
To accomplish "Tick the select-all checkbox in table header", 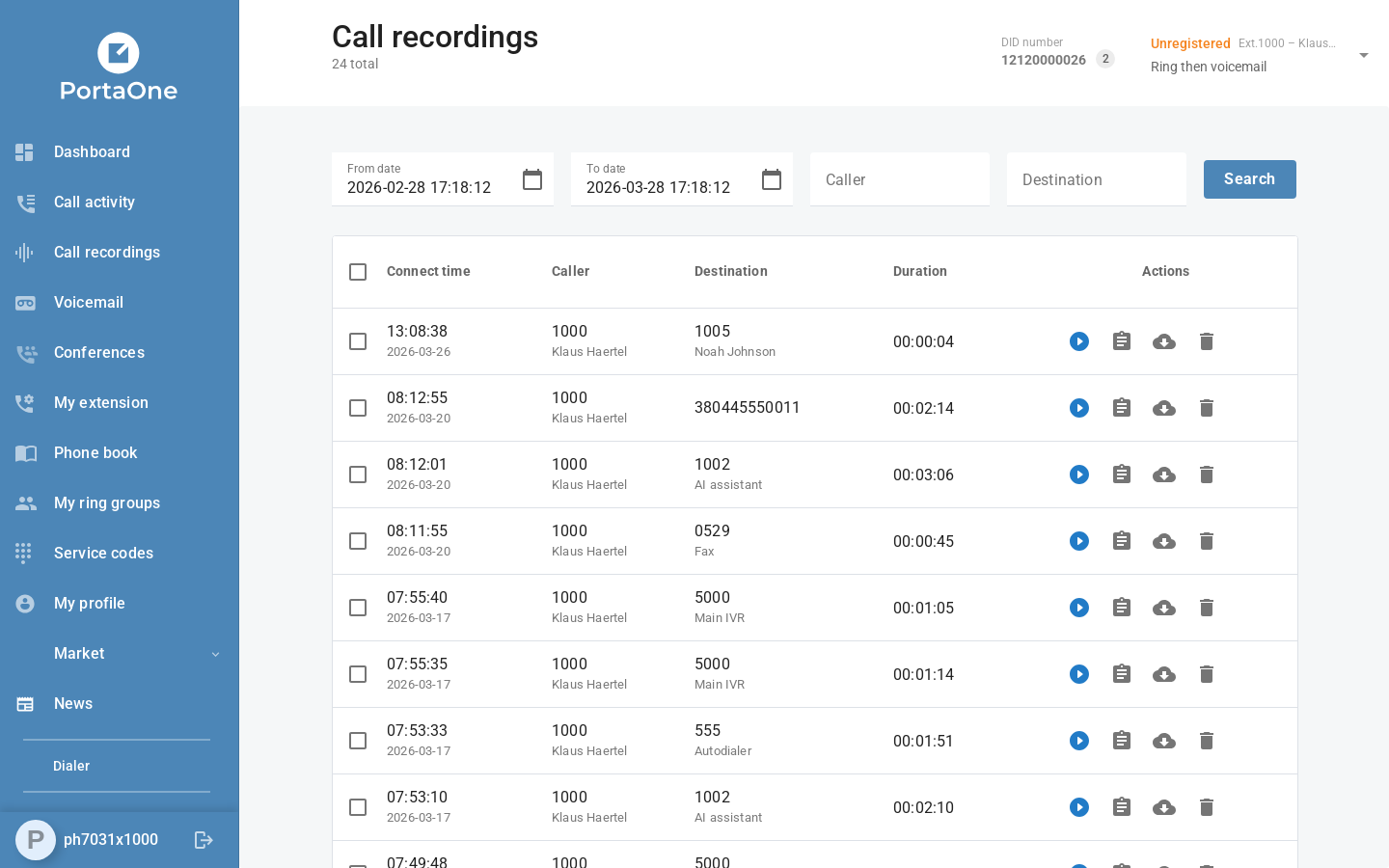I will coord(358,272).
